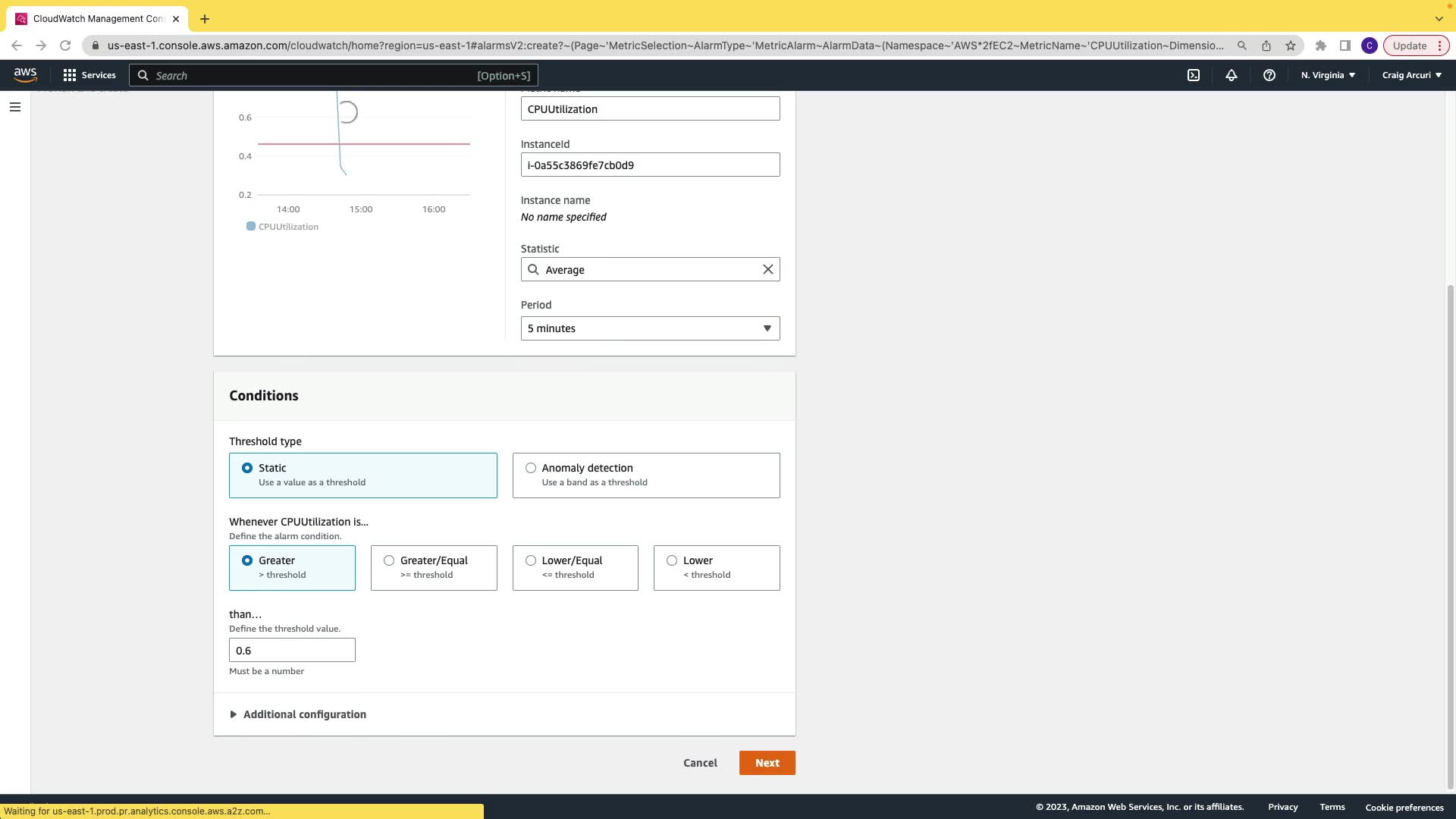
Task: Click the Next button
Action: click(767, 763)
